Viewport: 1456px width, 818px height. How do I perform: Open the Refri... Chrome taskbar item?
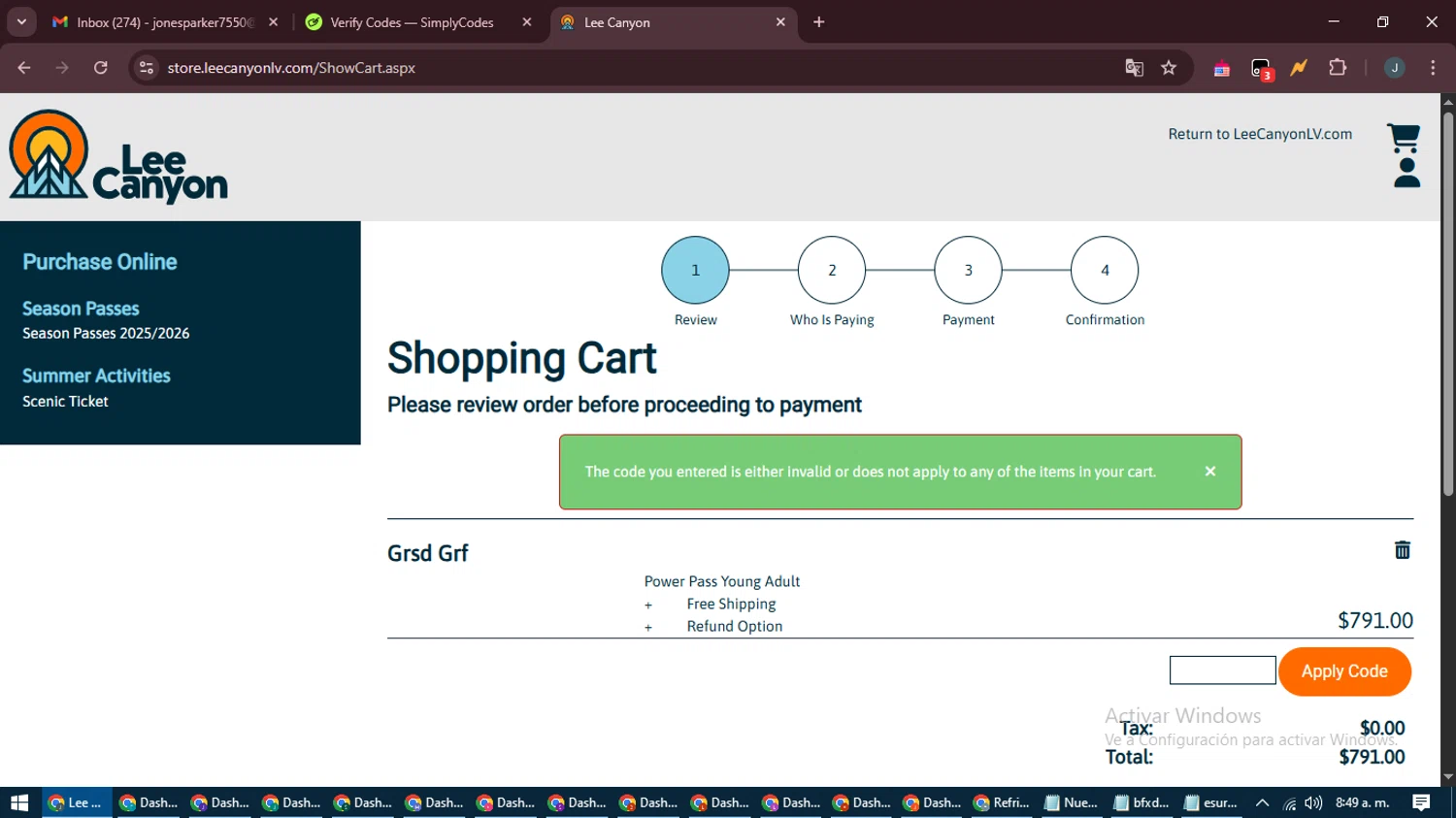pyautogui.click(x=1003, y=802)
